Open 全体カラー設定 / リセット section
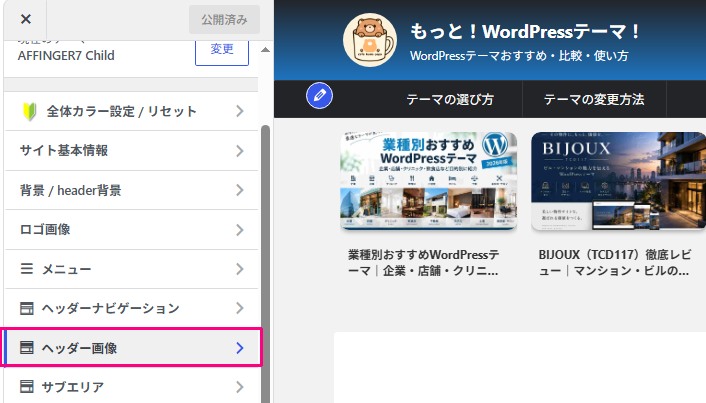This screenshot has width=706, height=403. point(131,111)
